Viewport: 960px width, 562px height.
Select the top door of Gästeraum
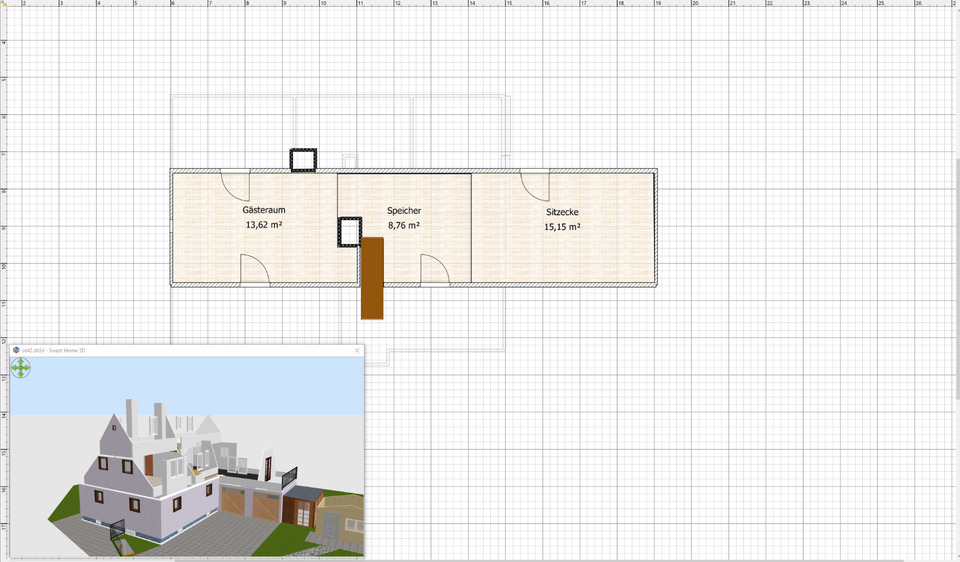pos(235,185)
